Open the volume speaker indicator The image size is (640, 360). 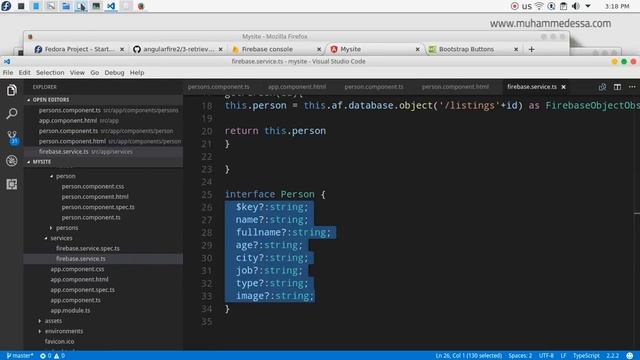point(576,6)
